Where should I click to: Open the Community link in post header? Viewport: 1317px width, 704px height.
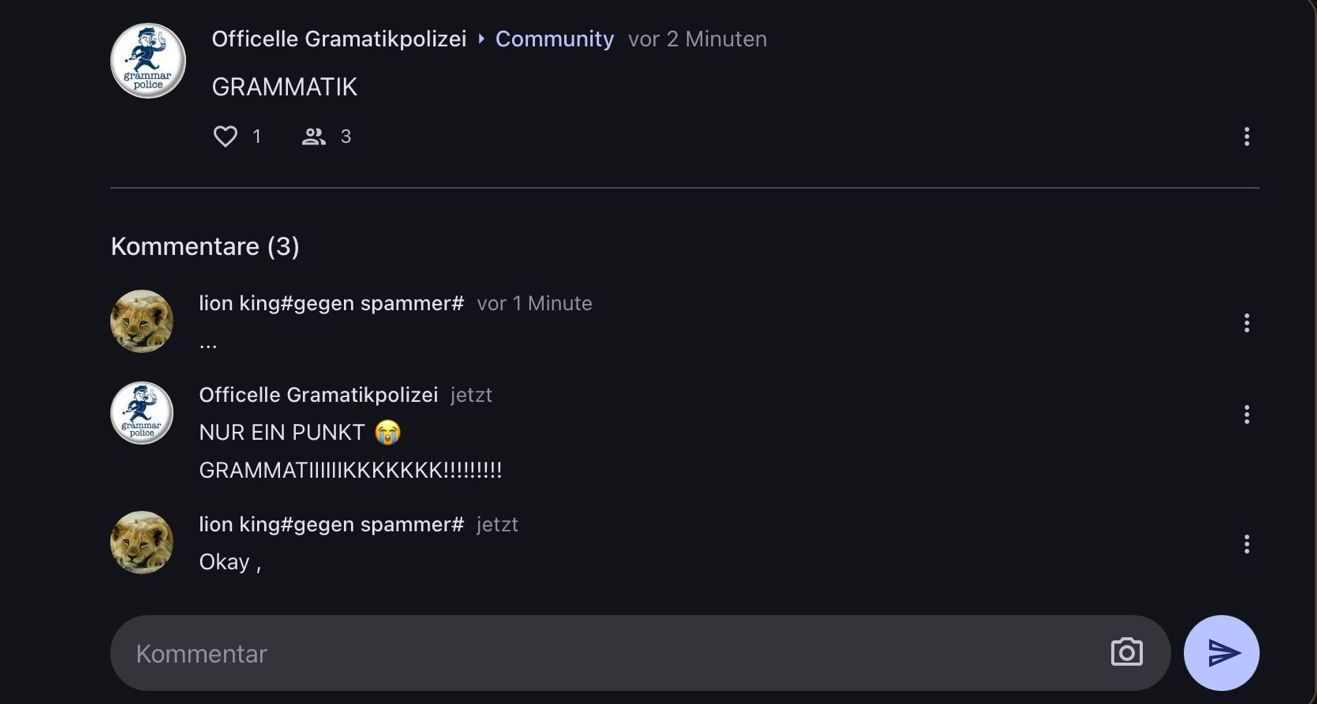[554, 39]
